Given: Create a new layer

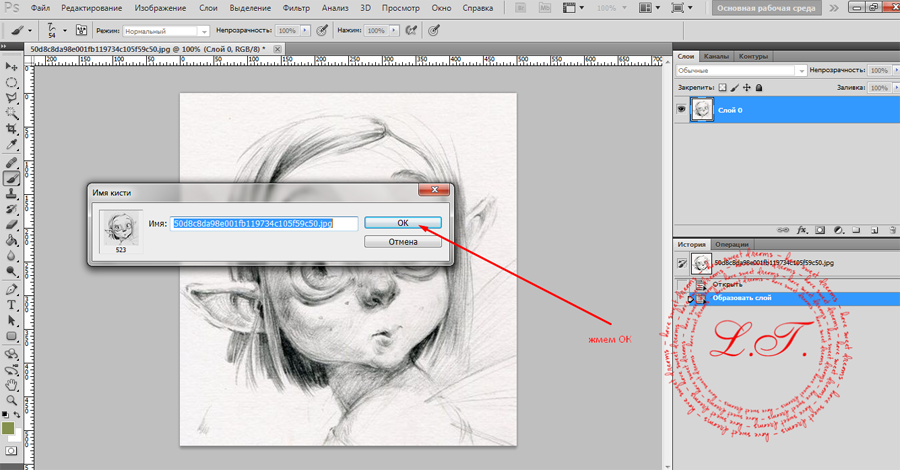Looking at the screenshot, I should pyautogui.click(x=875, y=230).
